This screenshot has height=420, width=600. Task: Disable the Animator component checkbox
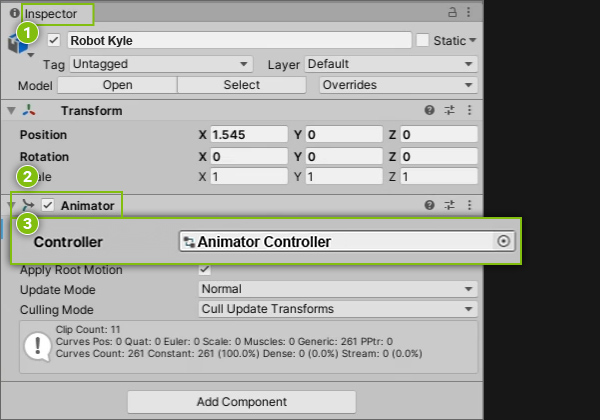tap(48, 205)
